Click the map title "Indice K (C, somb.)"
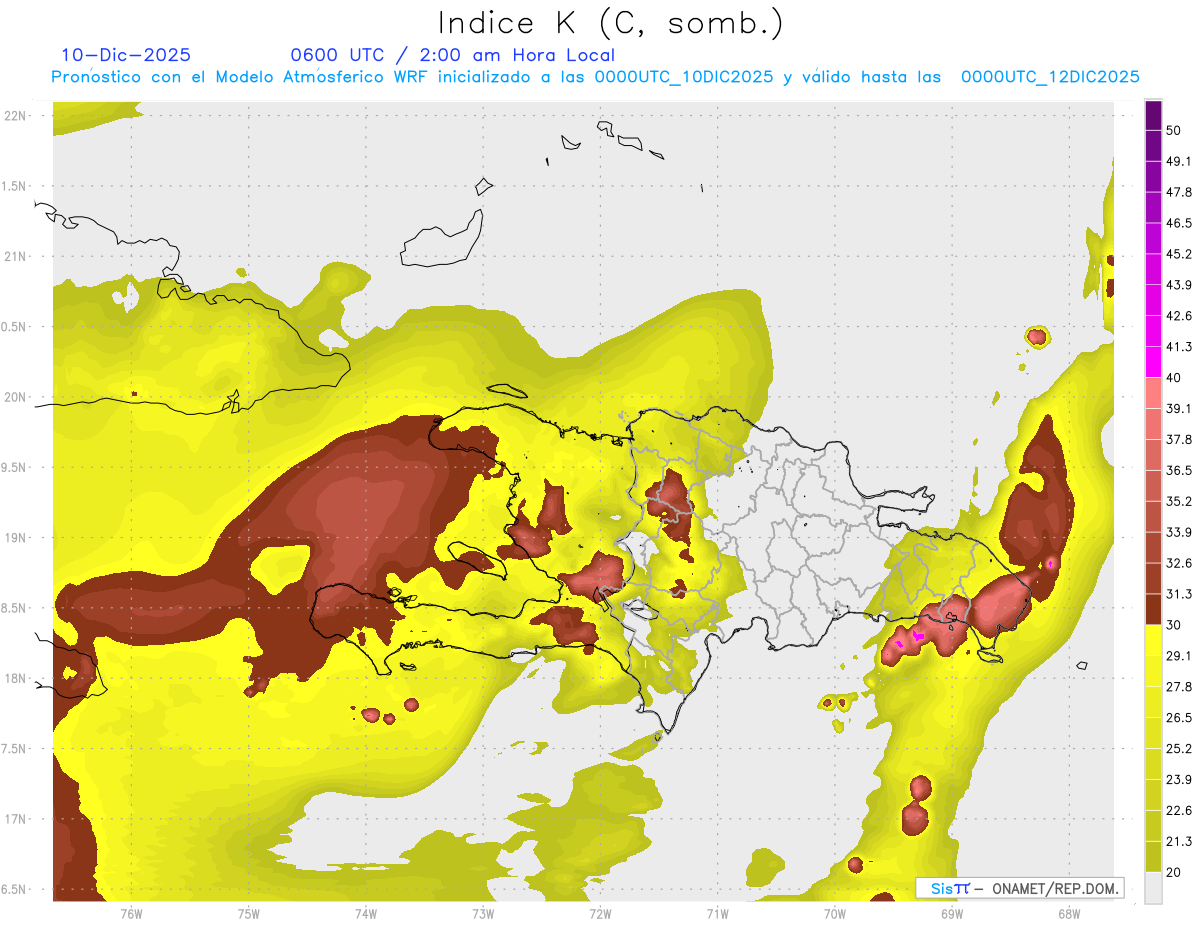 point(611,23)
